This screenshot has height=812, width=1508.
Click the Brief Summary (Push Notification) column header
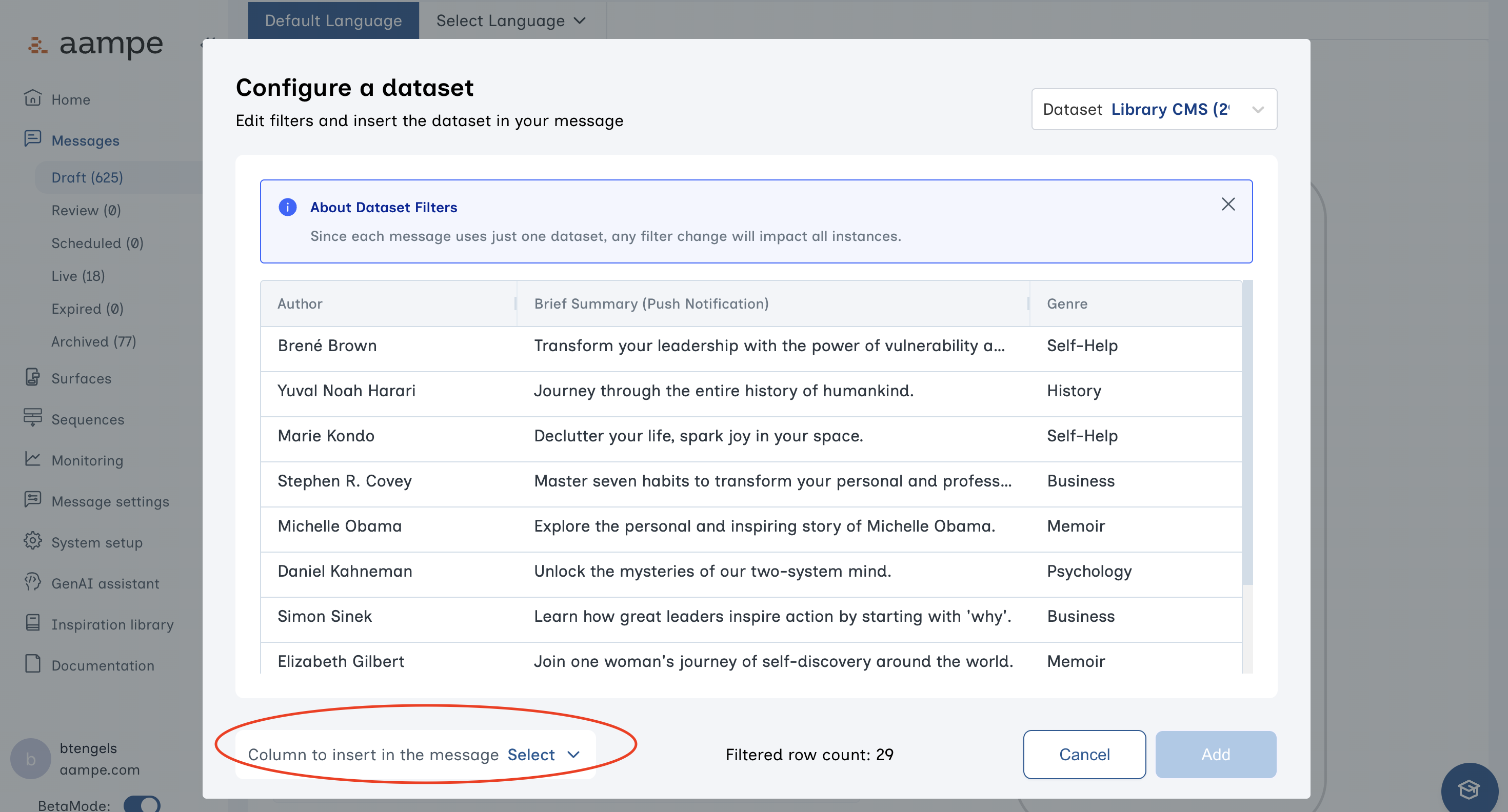pyautogui.click(x=773, y=303)
